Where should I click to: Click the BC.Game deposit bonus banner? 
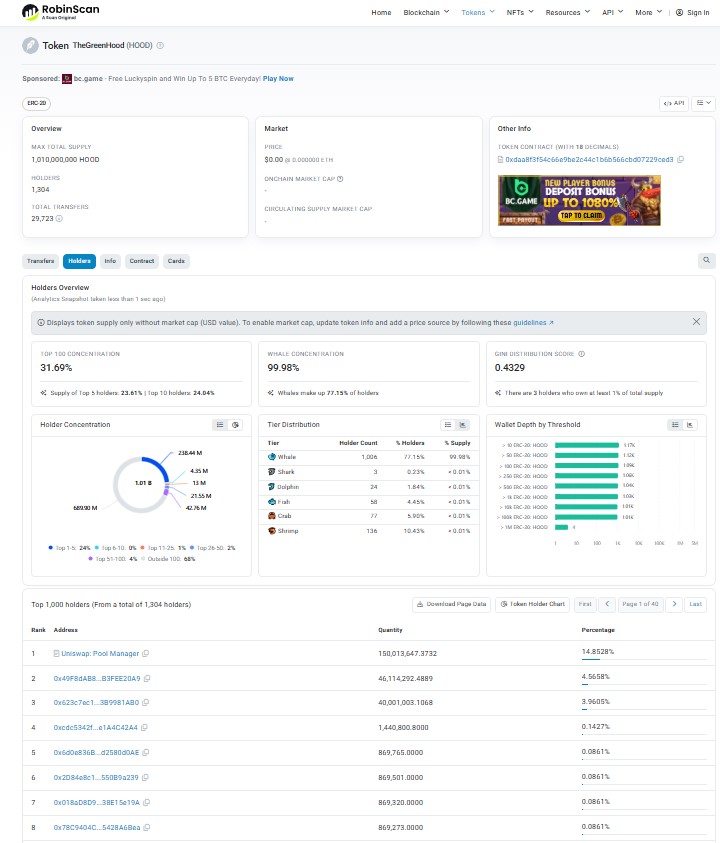pos(579,201)
